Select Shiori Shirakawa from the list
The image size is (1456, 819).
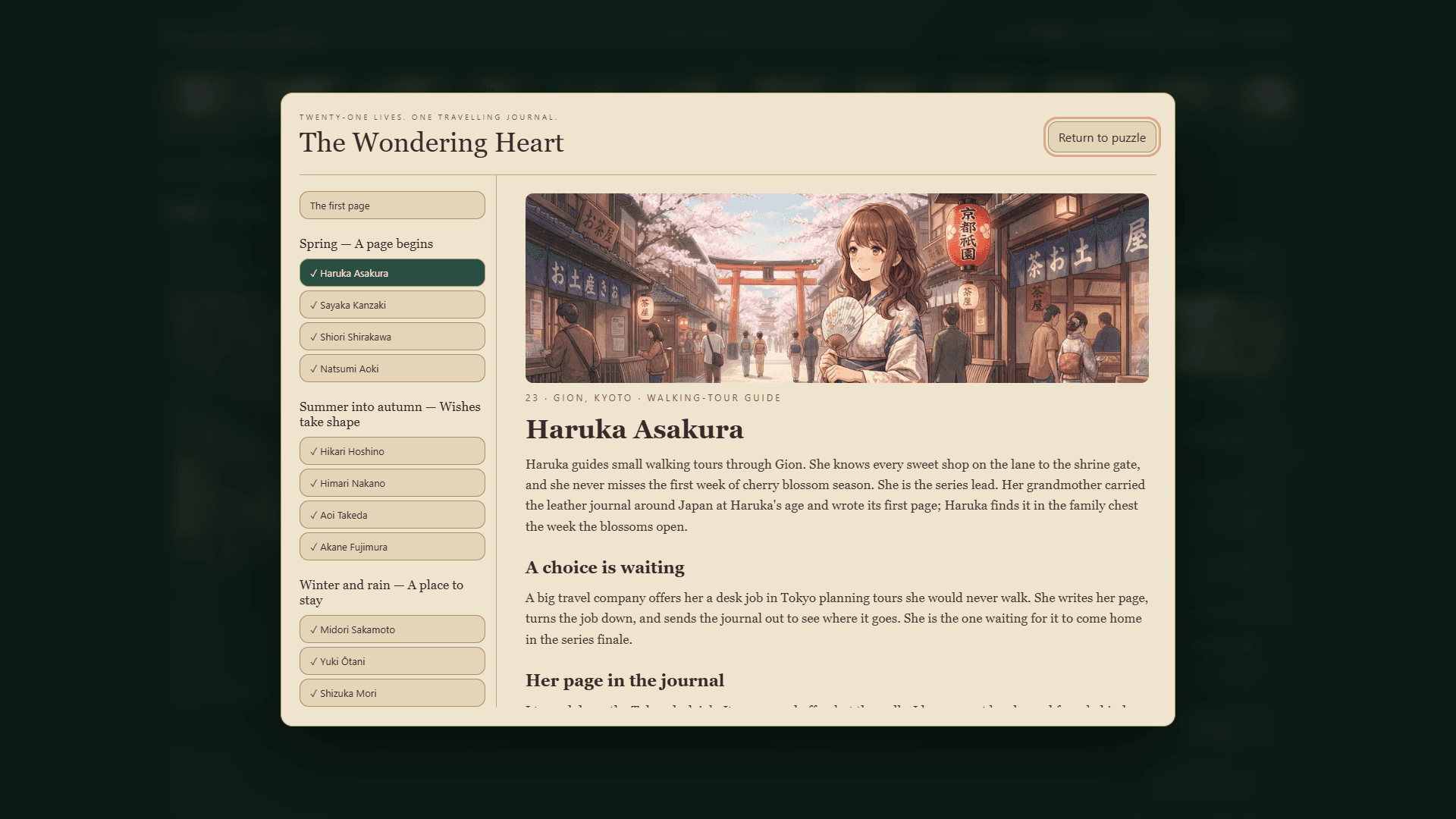[x=392, y=337]
